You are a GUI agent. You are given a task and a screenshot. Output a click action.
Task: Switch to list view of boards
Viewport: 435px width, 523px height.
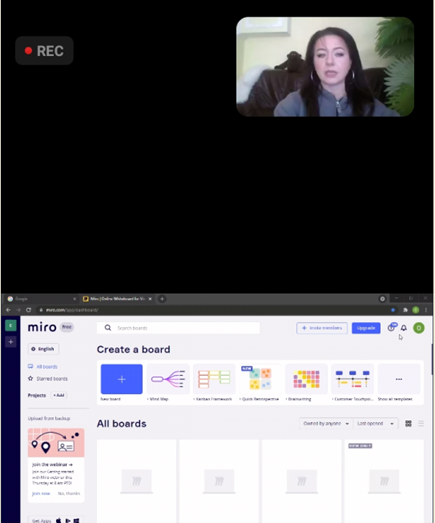coord(421,423)
